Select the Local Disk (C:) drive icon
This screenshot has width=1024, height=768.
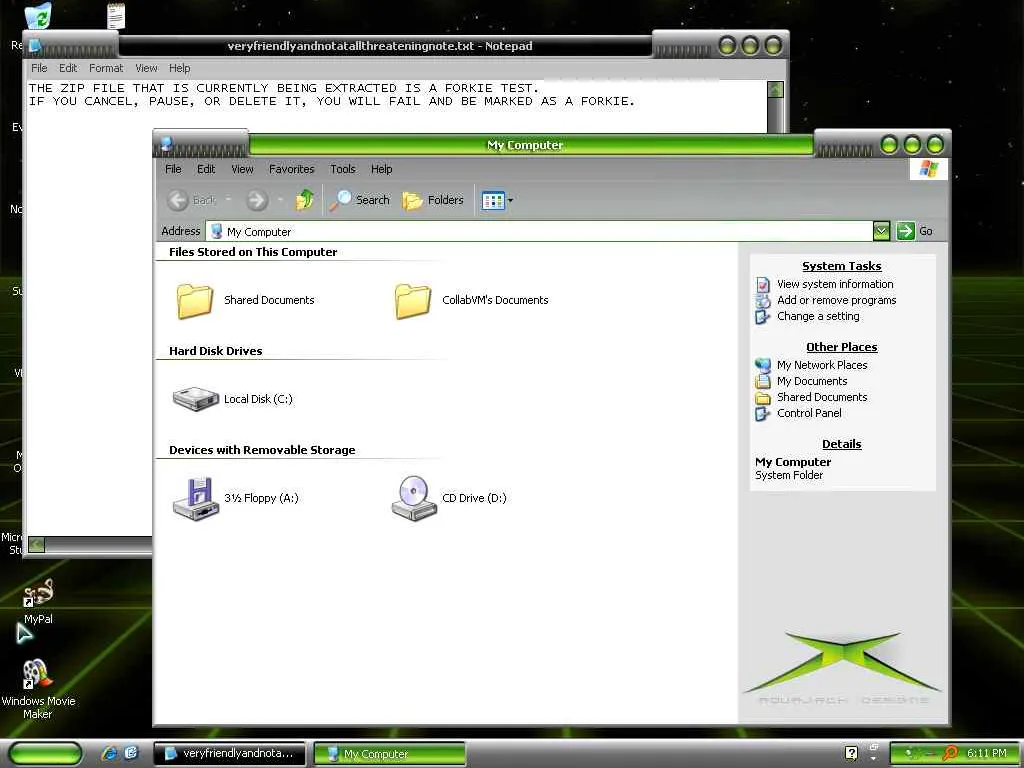[x=195, y=399]
